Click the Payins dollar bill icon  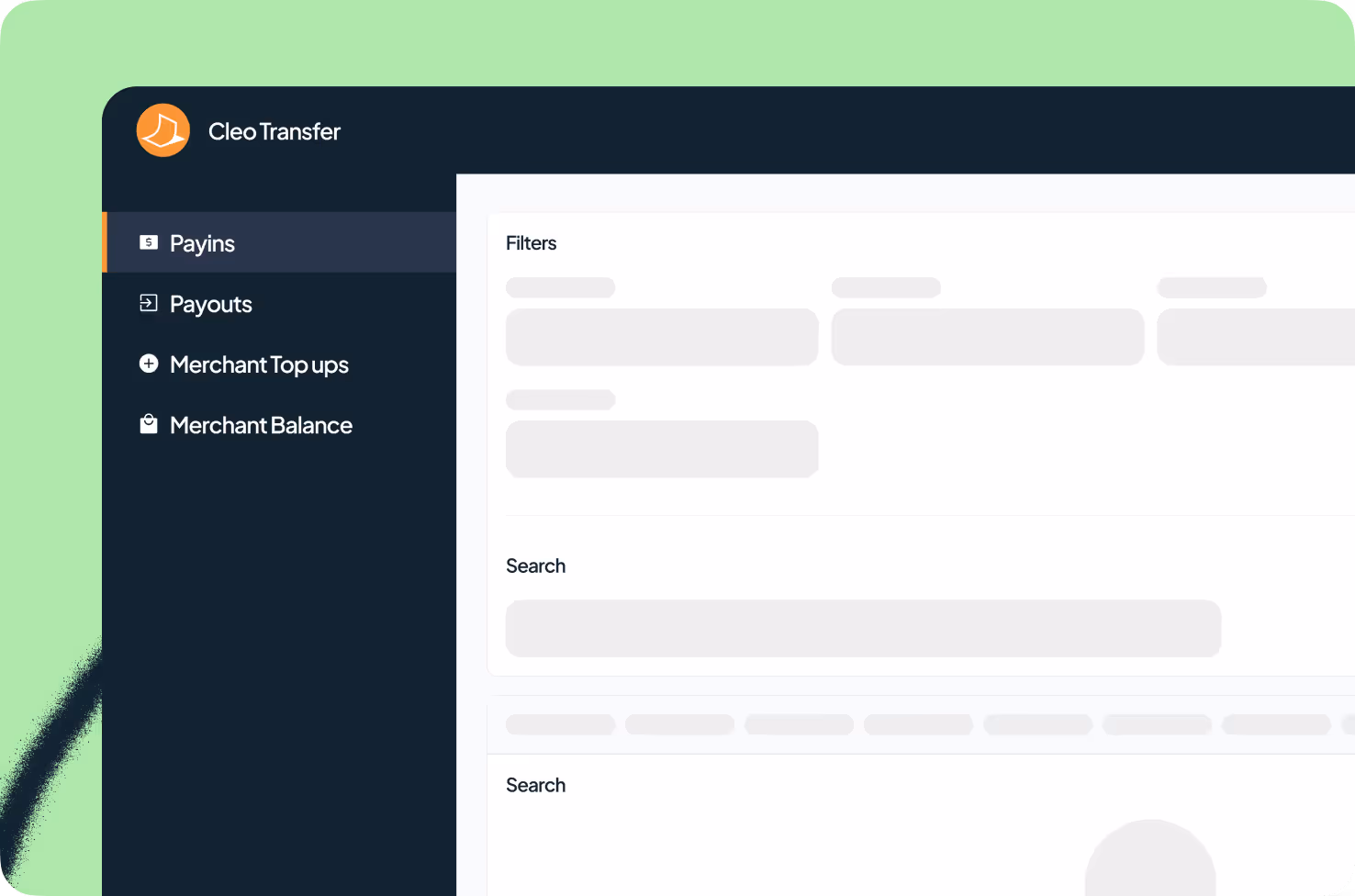149,242
